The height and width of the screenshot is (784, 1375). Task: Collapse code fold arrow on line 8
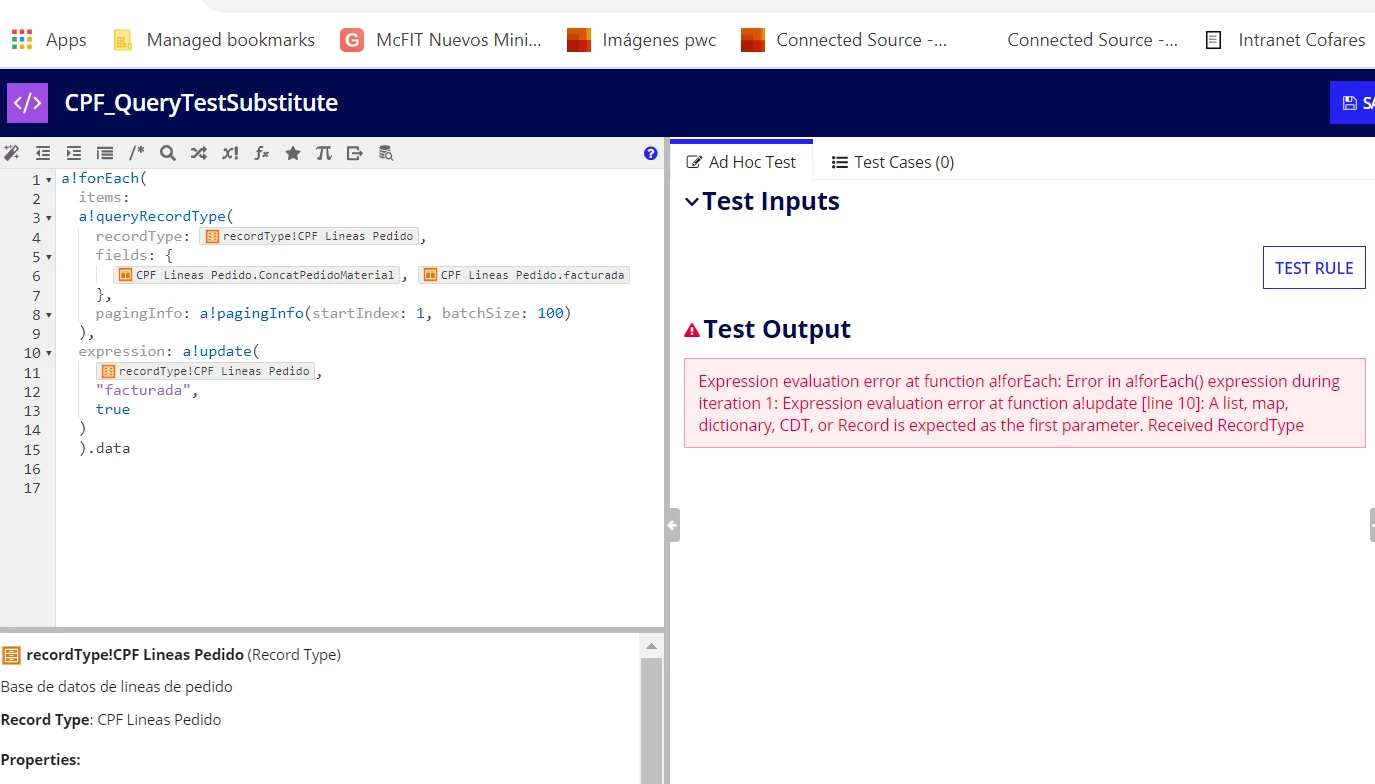coord(49,315)
